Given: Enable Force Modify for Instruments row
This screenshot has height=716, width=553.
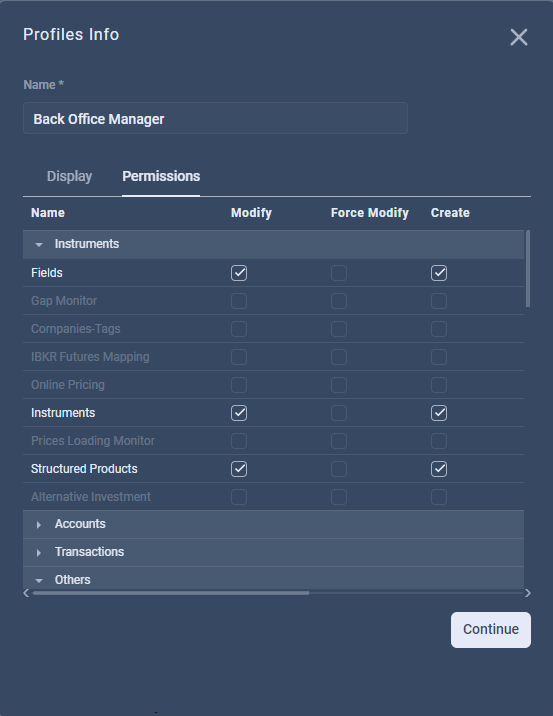Looking at the screenshot, I should [339, 413].
